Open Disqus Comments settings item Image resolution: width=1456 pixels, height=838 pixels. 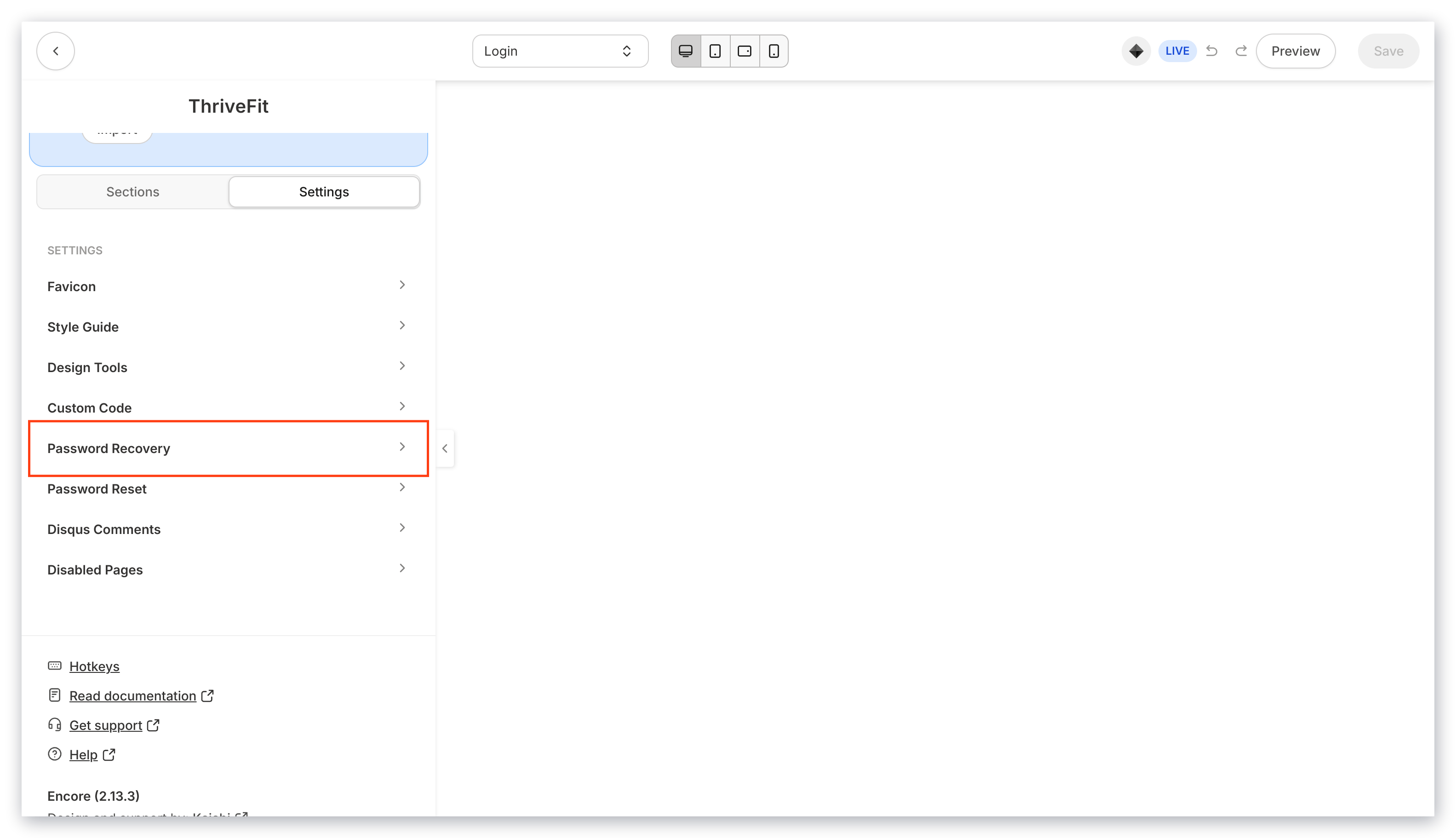coord(229,529)
